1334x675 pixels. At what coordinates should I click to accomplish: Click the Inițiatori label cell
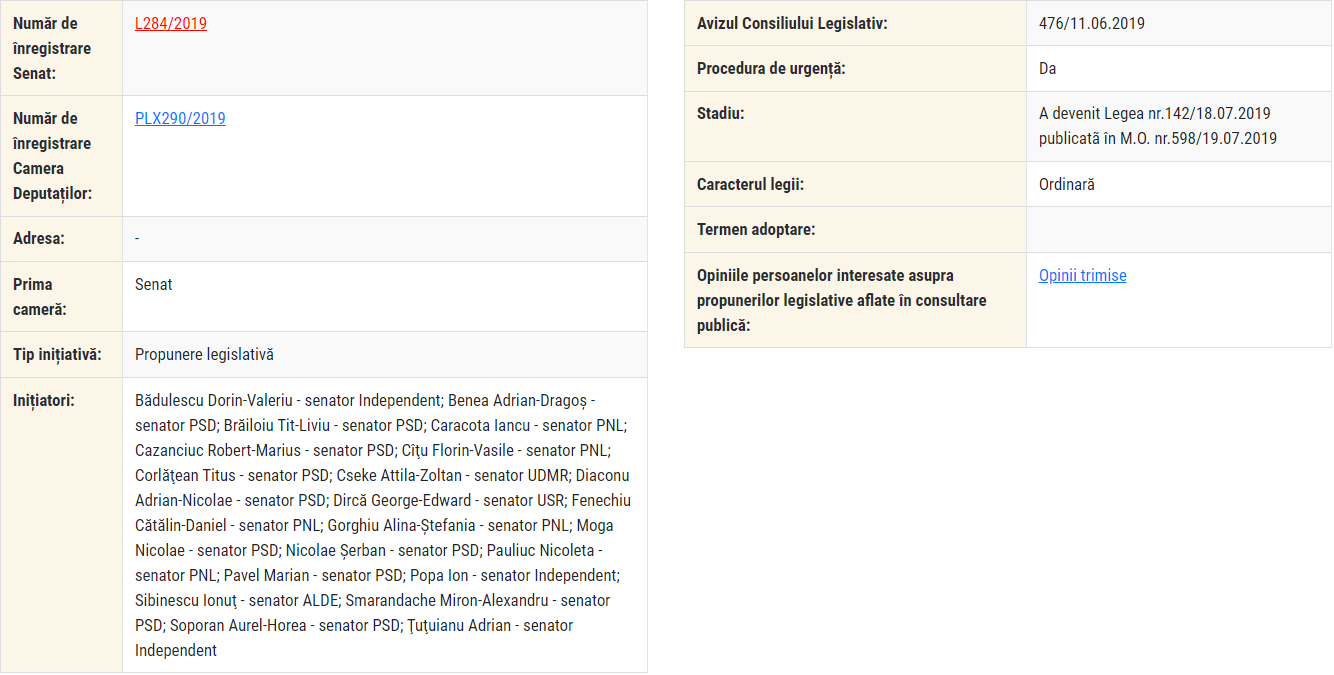44,401
